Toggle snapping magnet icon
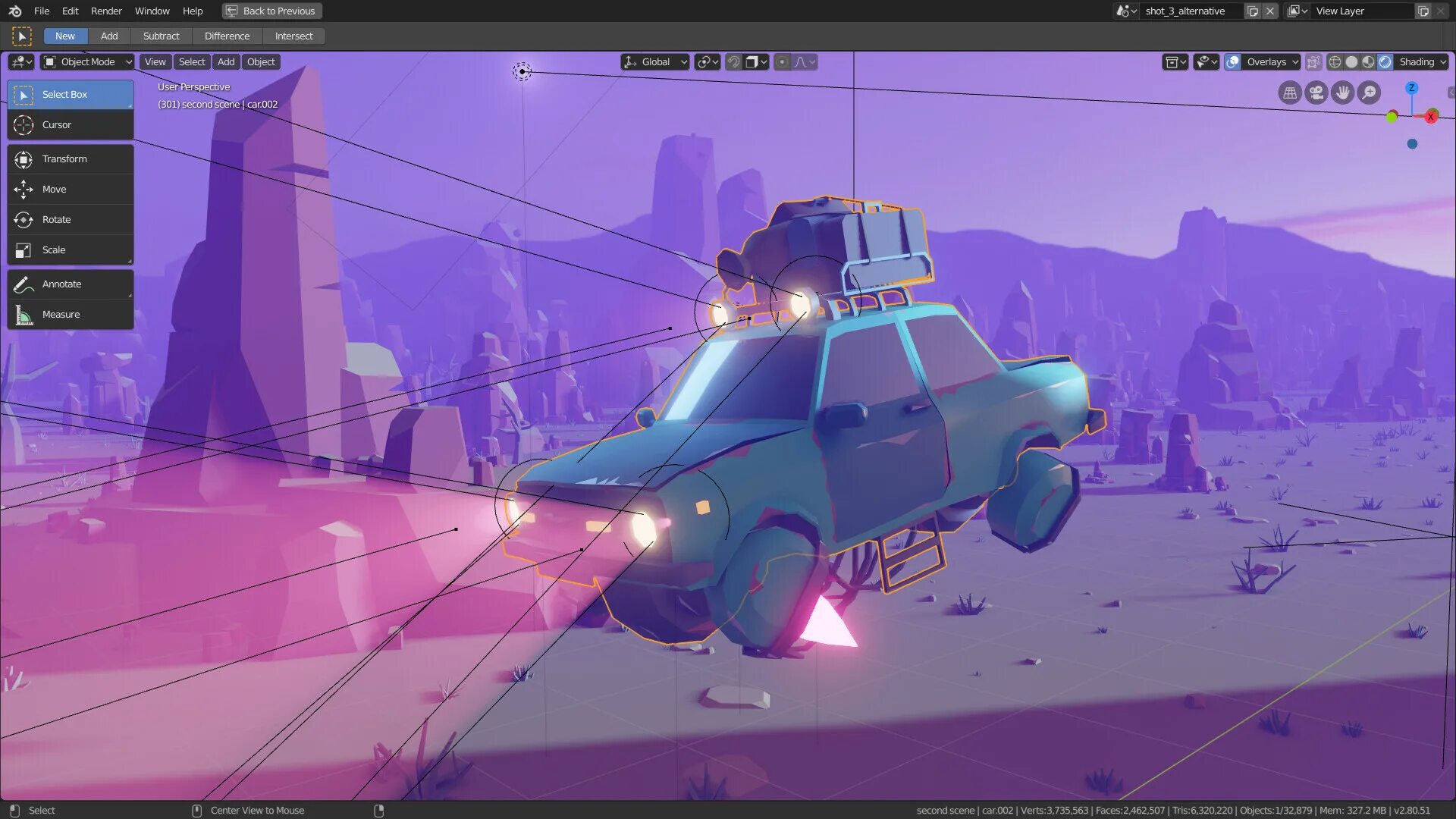The image size is (1456, 819). pos(733,62)
